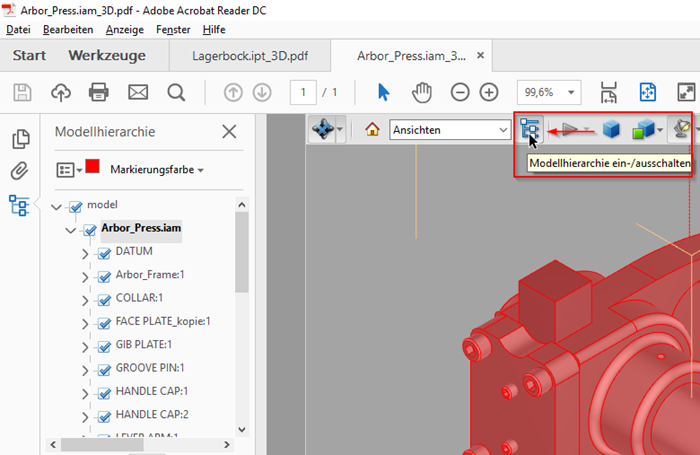Click the blue cube projection icon

611,129
